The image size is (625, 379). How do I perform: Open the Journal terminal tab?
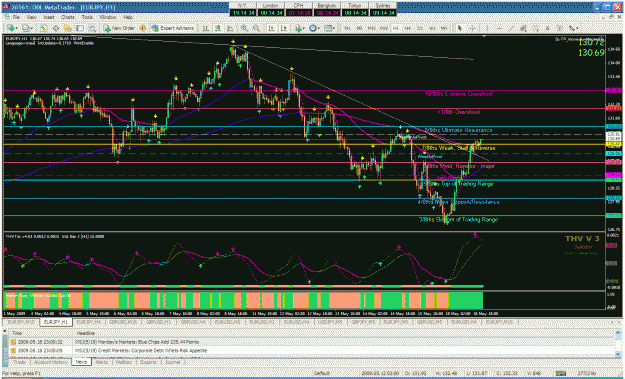[x=172, y=362]
